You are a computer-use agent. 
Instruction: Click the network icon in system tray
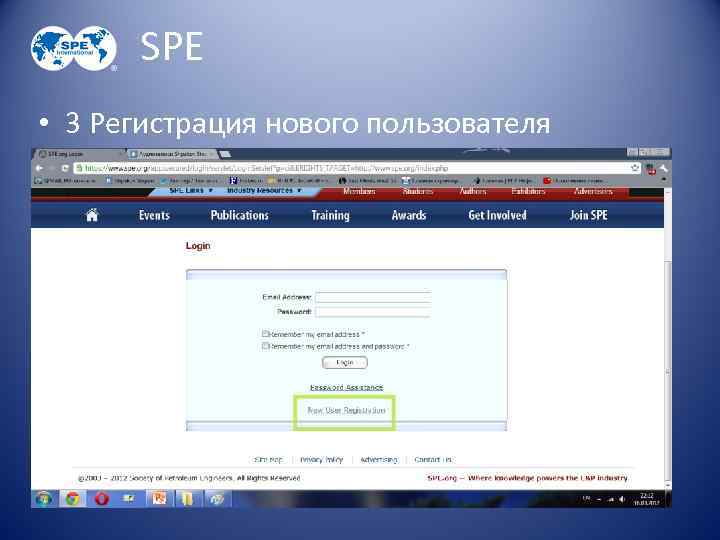[611, 499]
